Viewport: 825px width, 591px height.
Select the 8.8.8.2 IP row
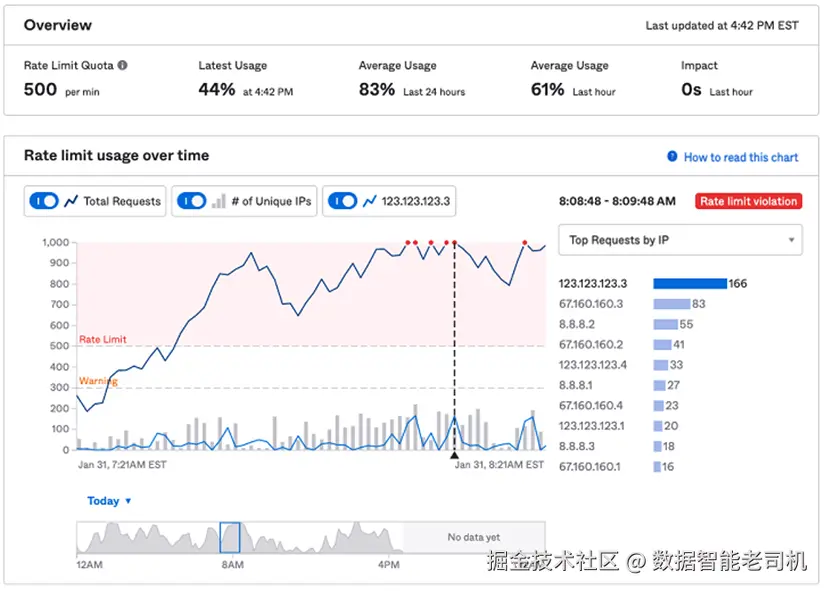click(626, 324)
